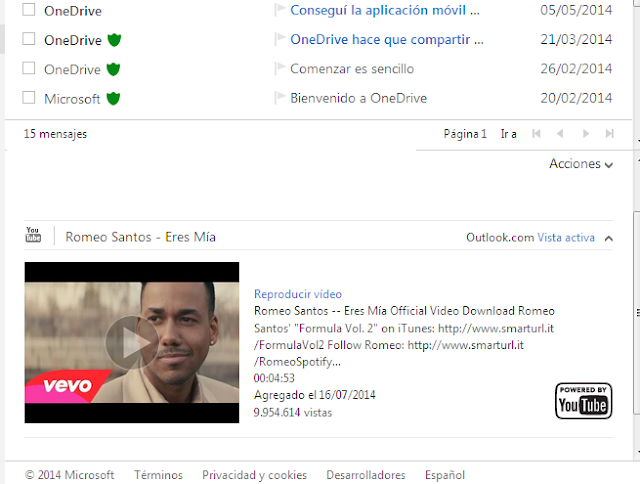The width and height of the screenshot is (640, 484).
Task: Click the 'Vista activa' link
Action: (x=566, y=238)
